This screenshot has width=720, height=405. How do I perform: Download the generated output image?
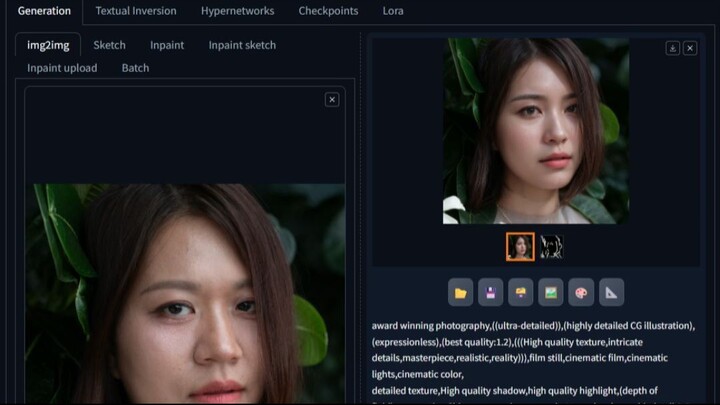673,48
